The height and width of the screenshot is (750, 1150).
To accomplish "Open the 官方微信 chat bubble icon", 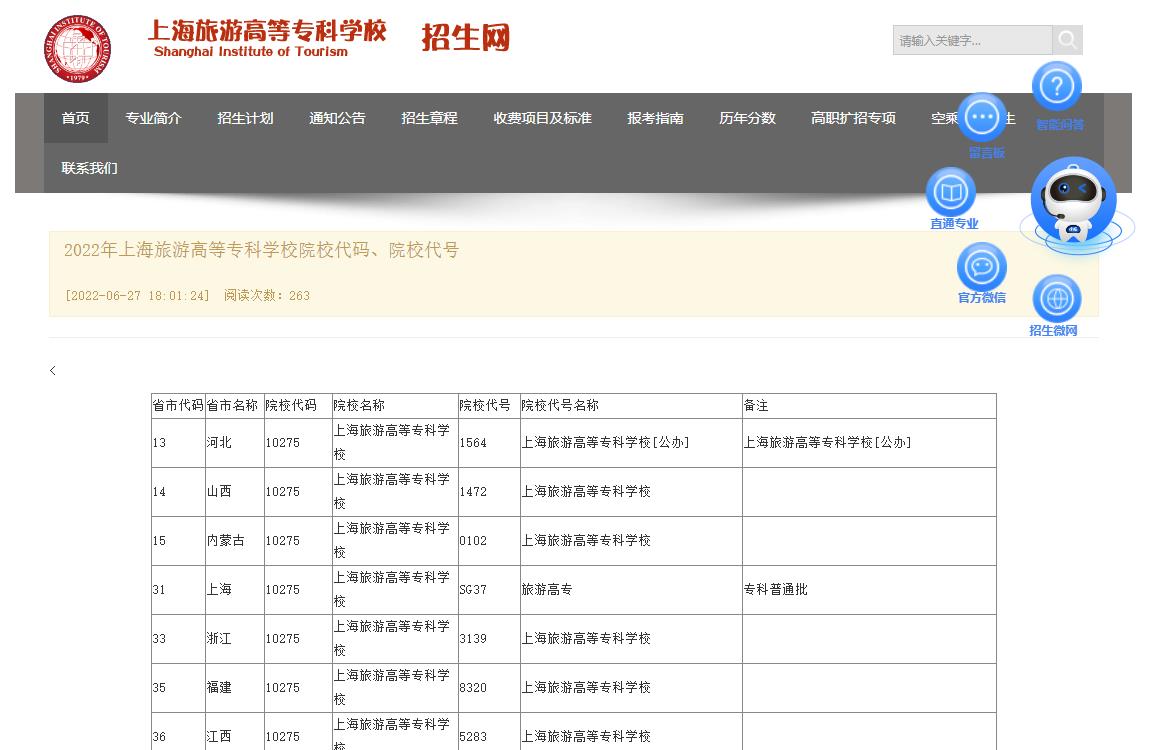I will click(981, 267).
